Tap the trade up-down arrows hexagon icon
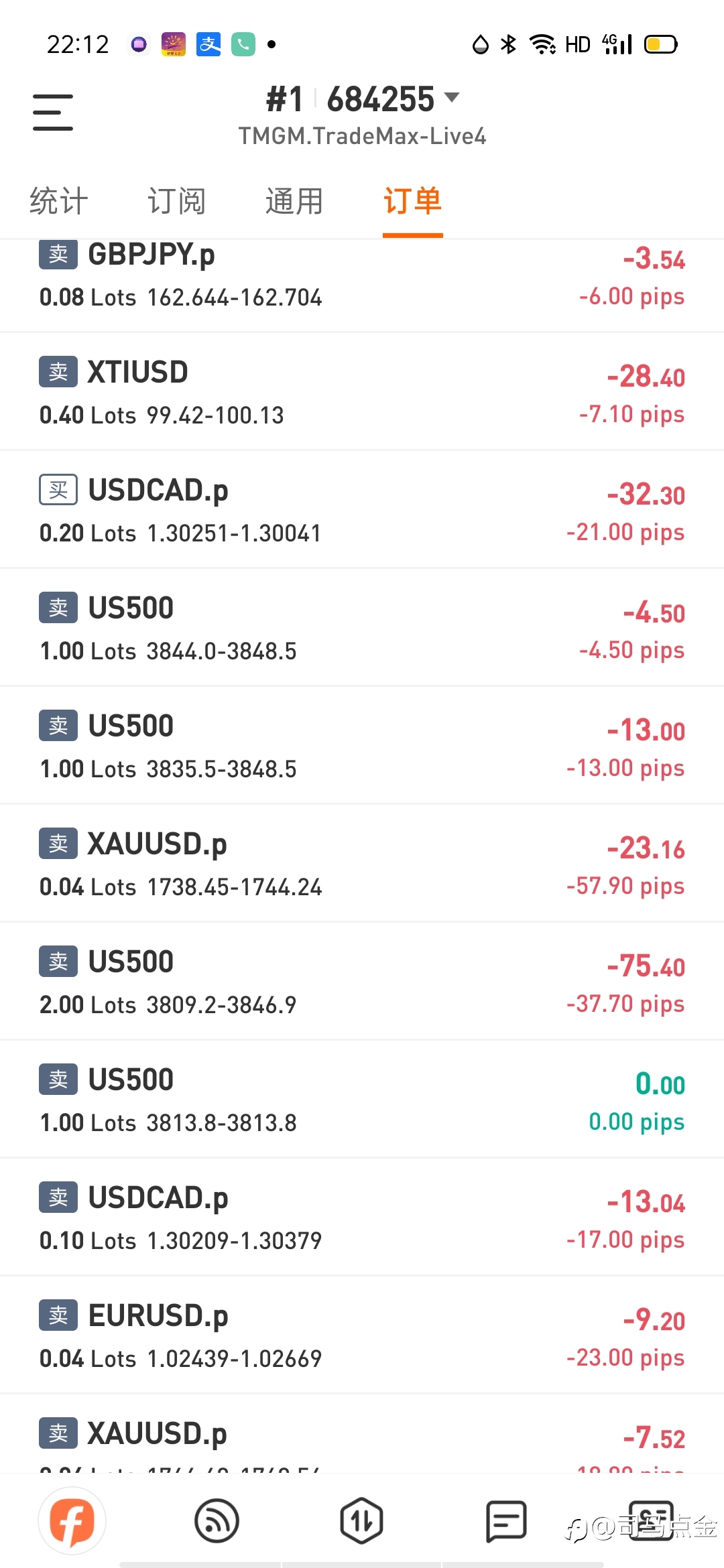Viewport: 724px width, 1568px height. tap(361, 1521)
